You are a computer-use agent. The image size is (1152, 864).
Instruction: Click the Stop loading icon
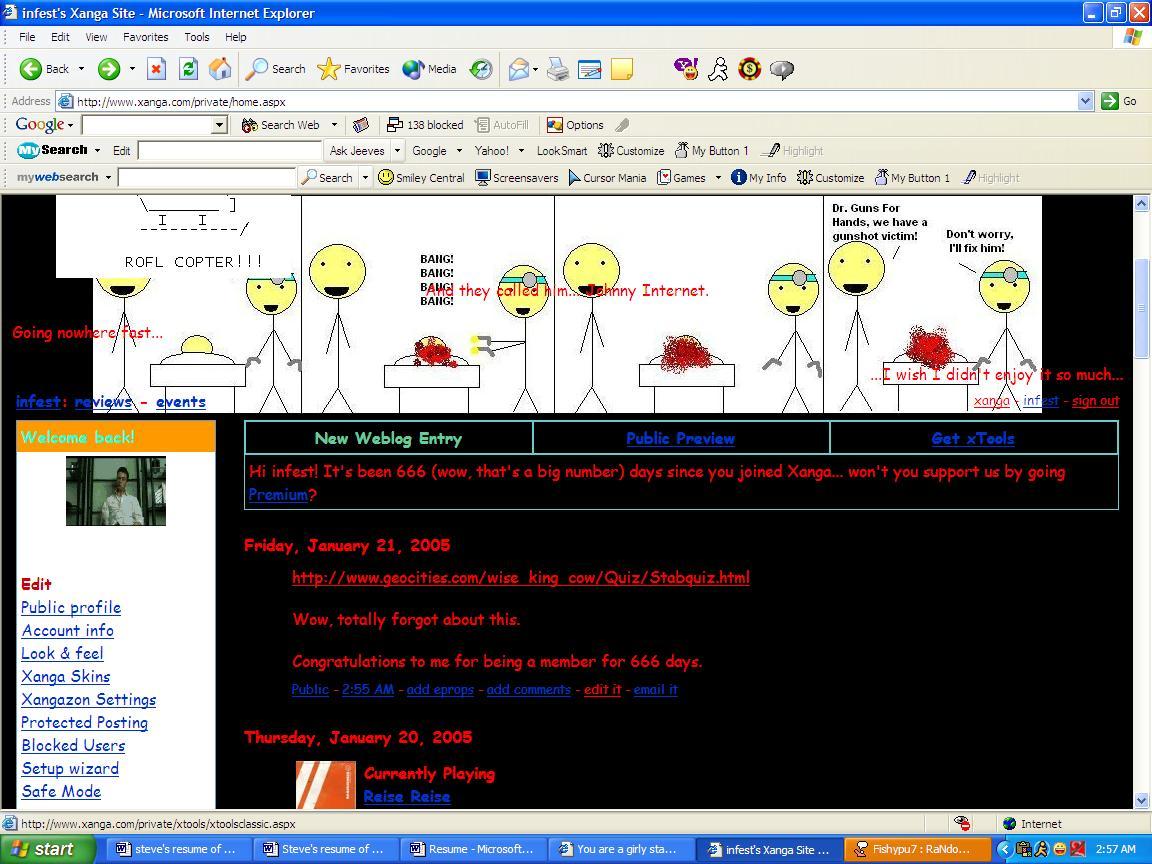[x=156, y=69]
